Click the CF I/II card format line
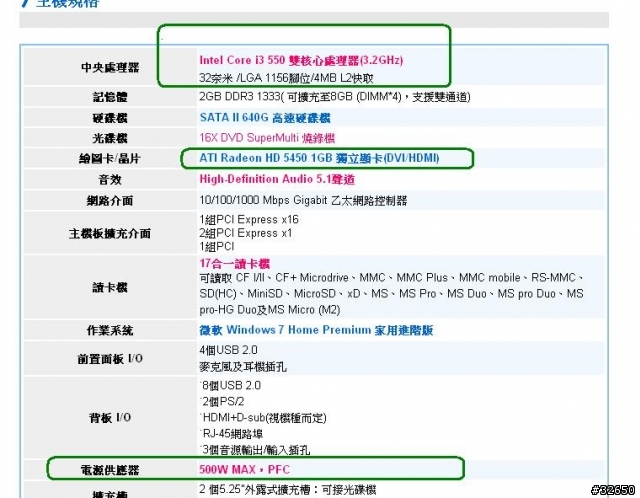The height and width of the screenshot is (498, 640). pos(391,278)
